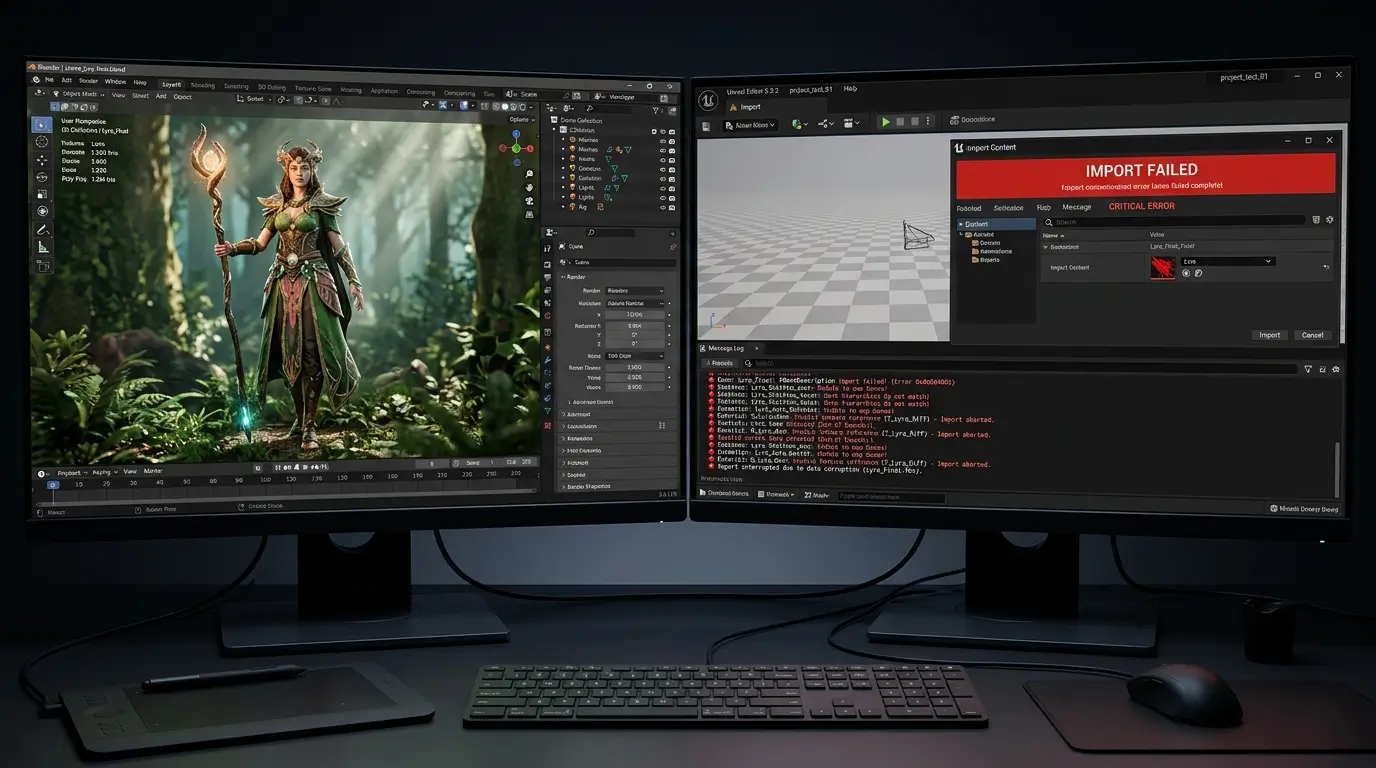The image size is (1376, 768).
Task: Click the Import Content search field
Action: (1174, 221)
